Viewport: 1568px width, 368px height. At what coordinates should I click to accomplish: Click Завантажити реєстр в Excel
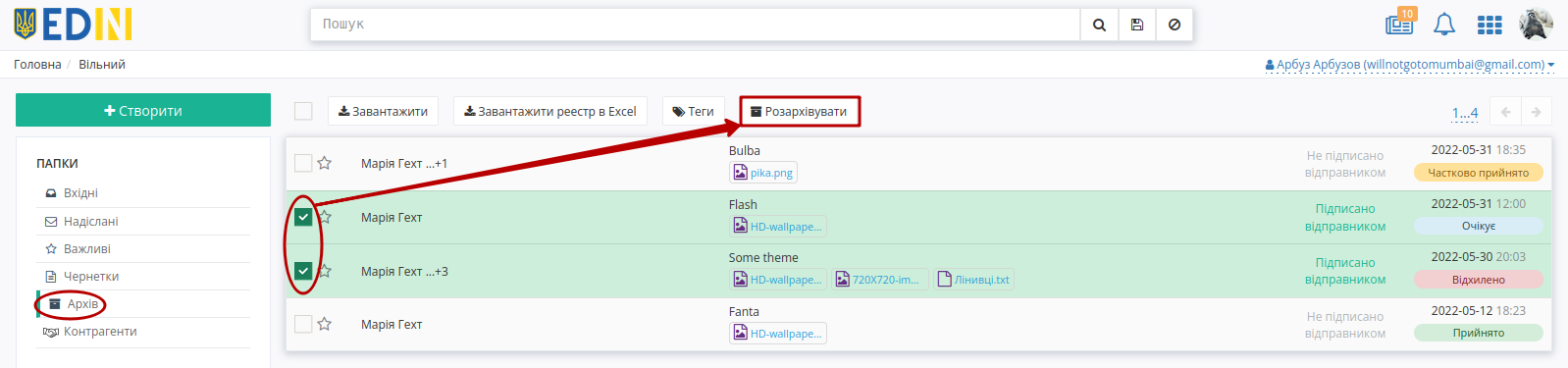[x=550, y=111]
